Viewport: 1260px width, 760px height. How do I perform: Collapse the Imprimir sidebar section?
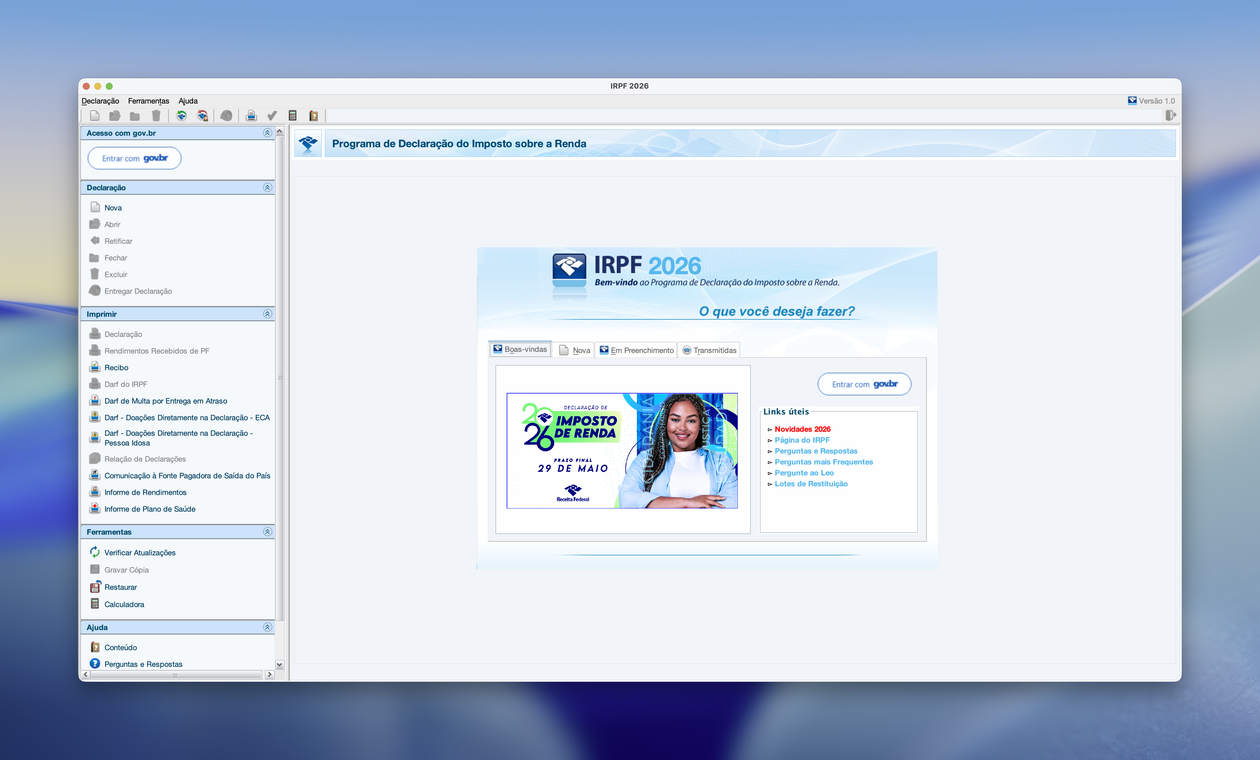pyautogui.click(x=267, y=313)
